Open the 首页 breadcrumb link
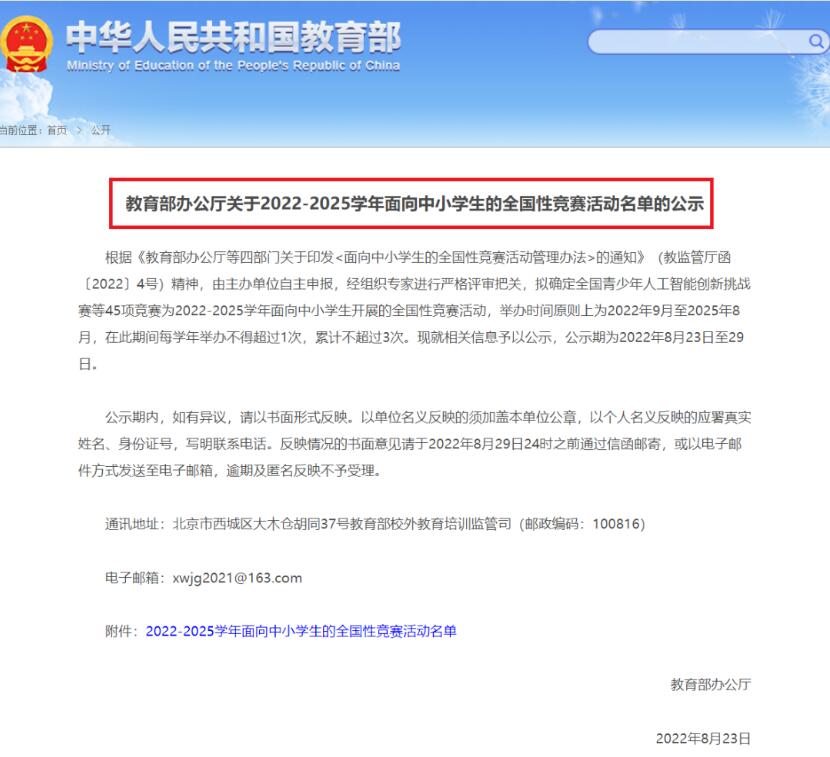This screenshot has height=757, width=830. [x=57, y=130]
